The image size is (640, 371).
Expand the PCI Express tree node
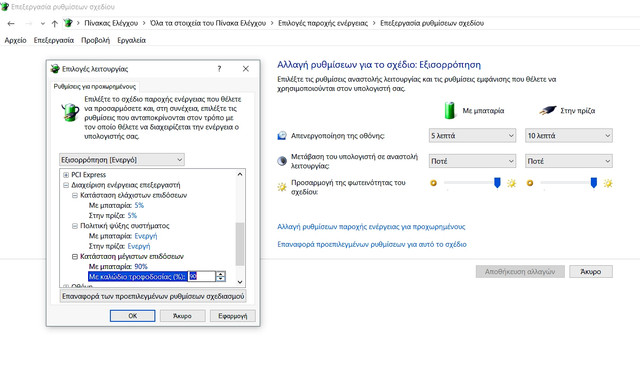point(66,175)
